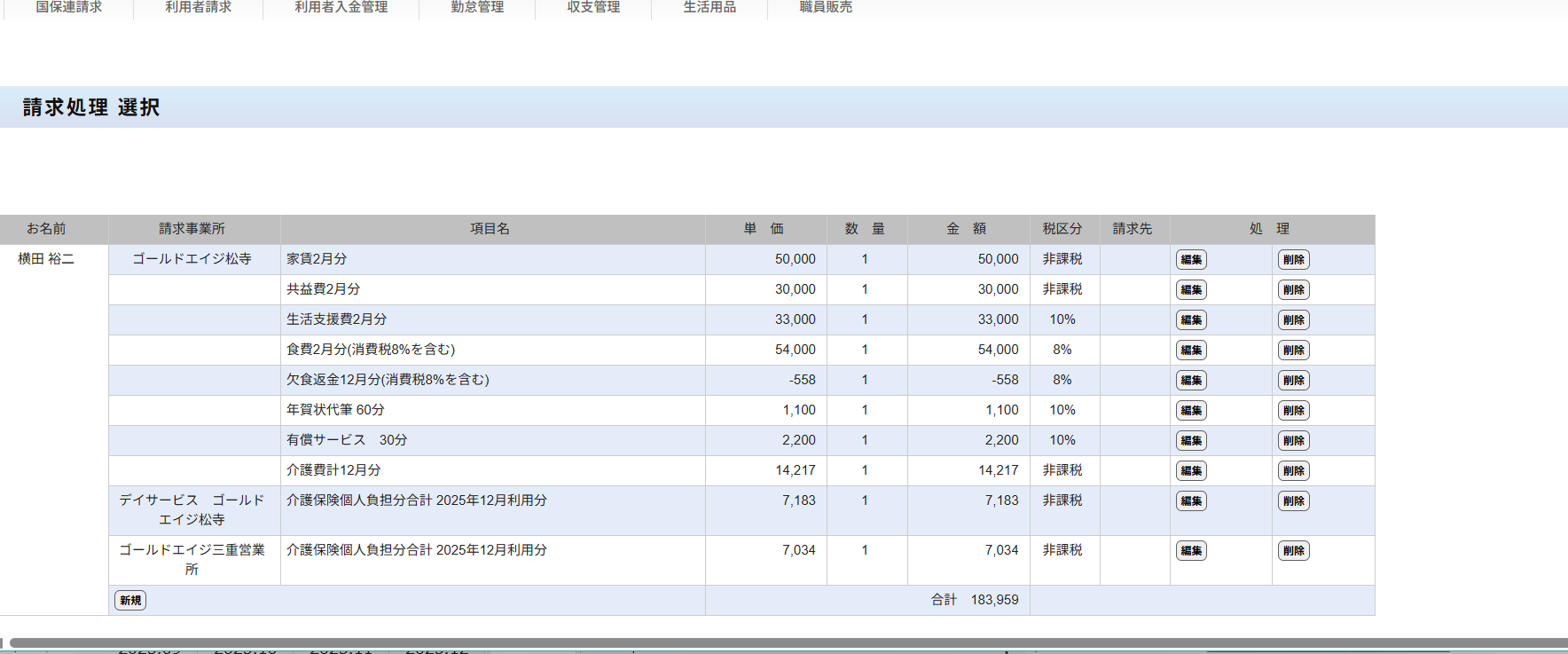This screenshot has width=1568, height=654.
Task: Delete the 有償サービス 30分 item
Action: coord(1293,441)
